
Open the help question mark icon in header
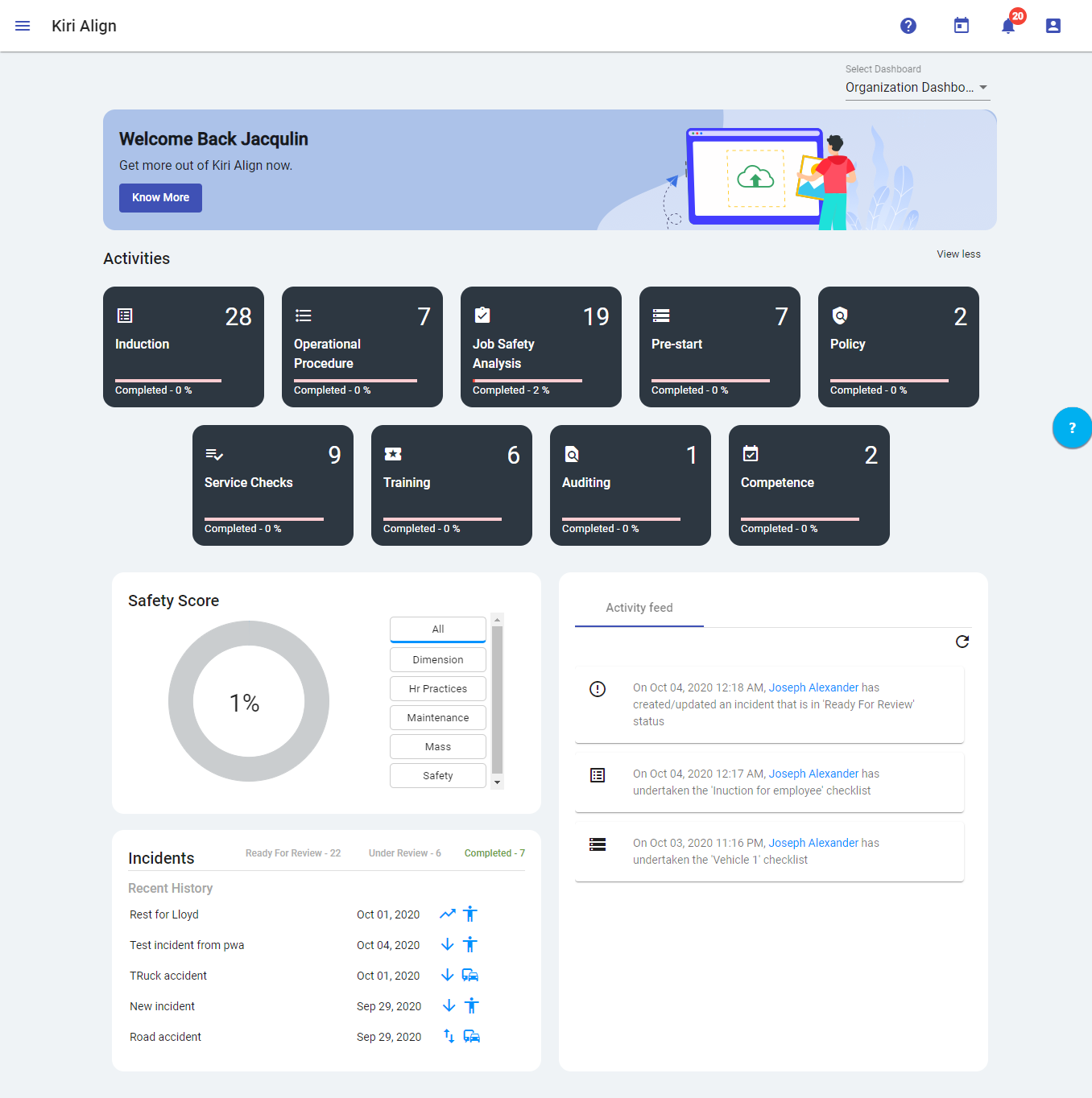pyautogui.click(x=908, y=26)
